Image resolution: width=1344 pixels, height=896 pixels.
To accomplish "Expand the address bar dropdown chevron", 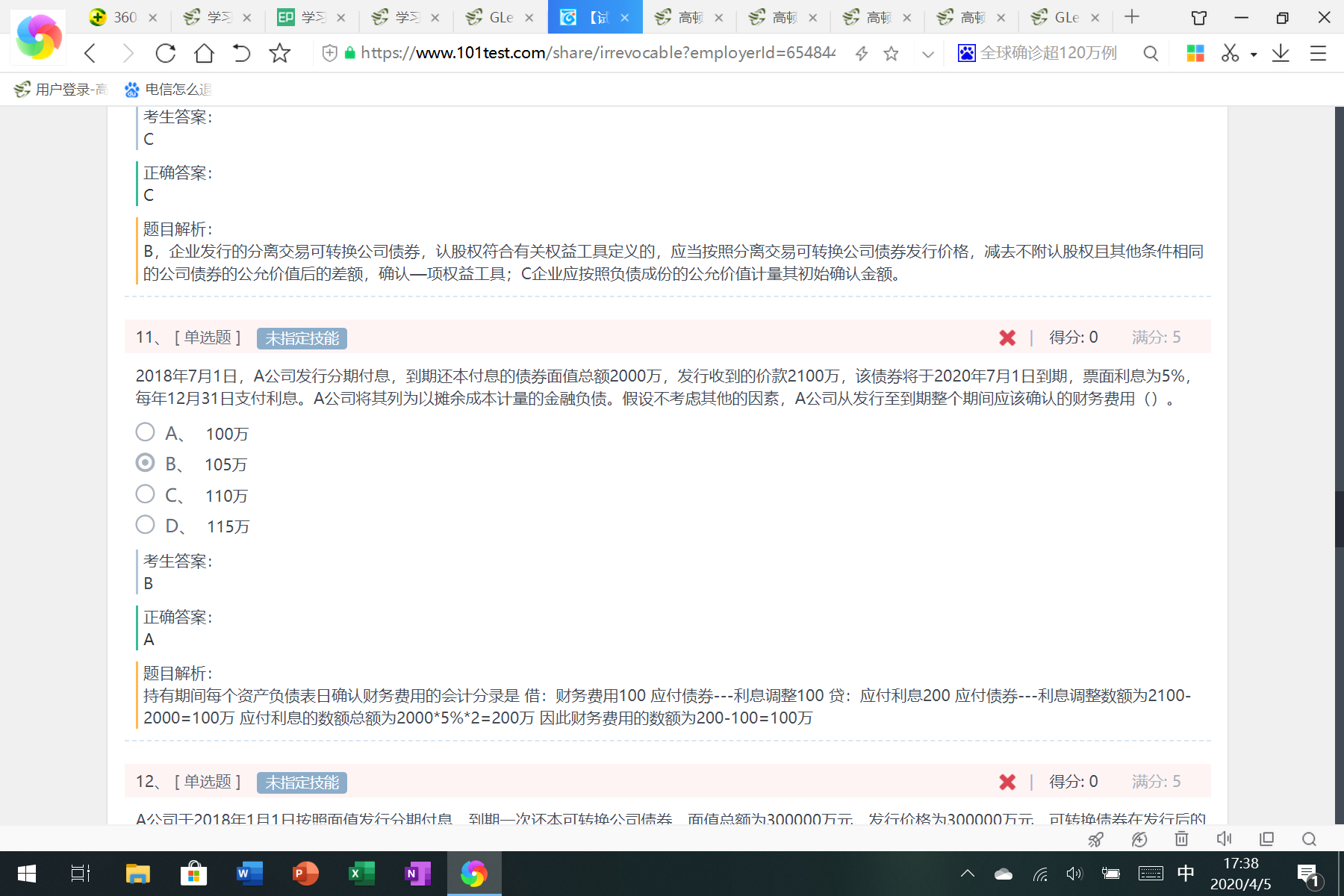I will [928, 54].
